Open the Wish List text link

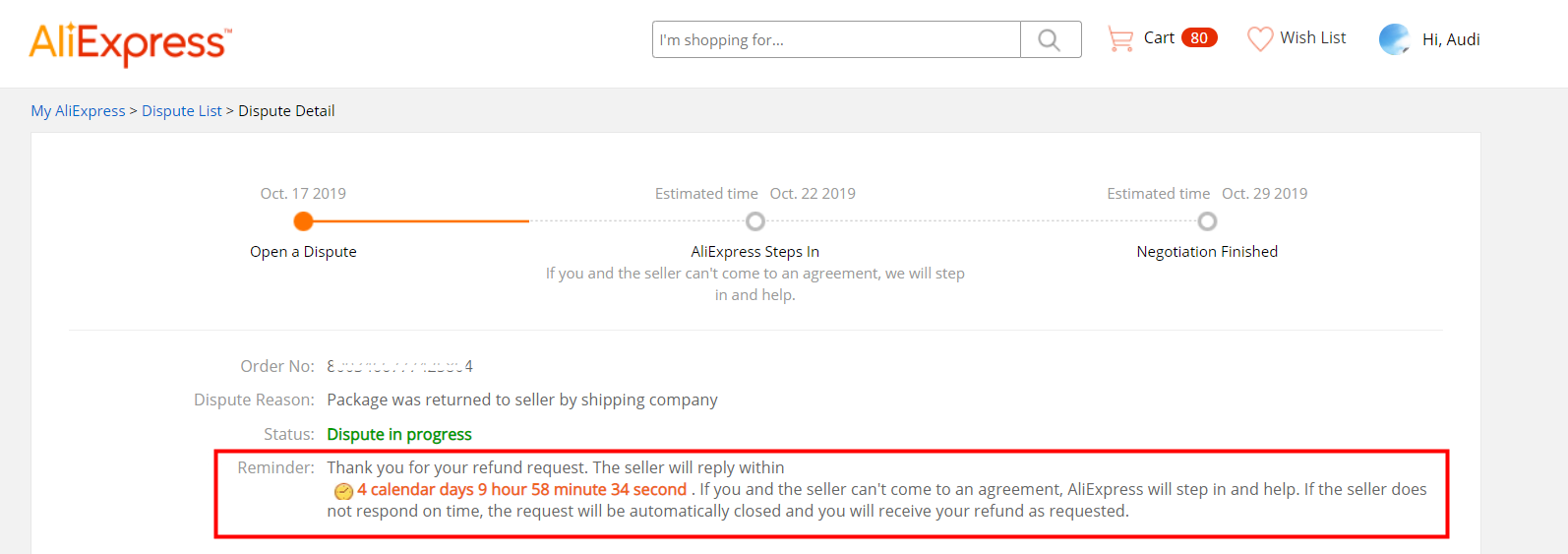click(x=1312, y=38)
